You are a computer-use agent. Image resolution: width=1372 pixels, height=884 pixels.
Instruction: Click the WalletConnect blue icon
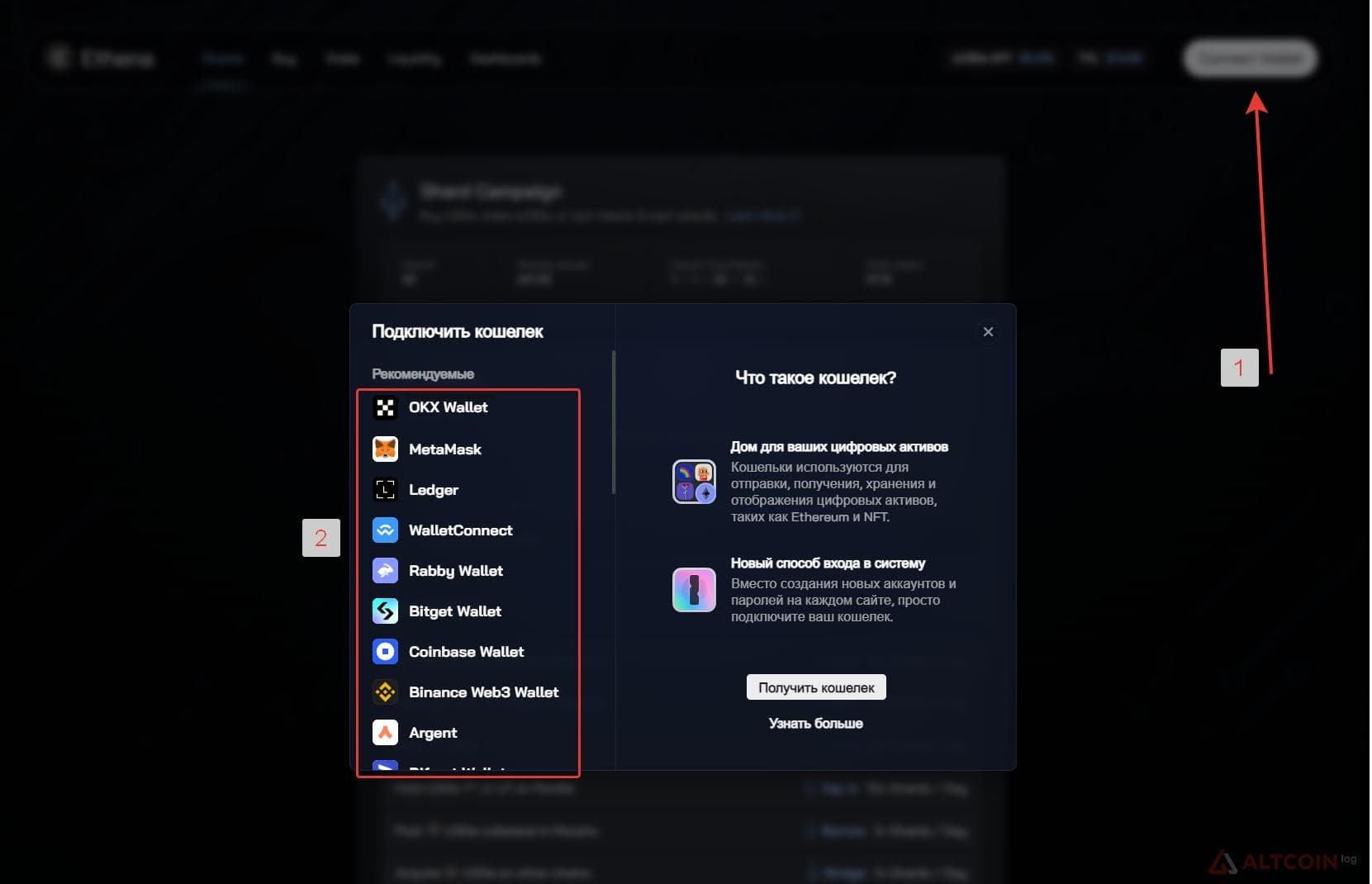385,530
